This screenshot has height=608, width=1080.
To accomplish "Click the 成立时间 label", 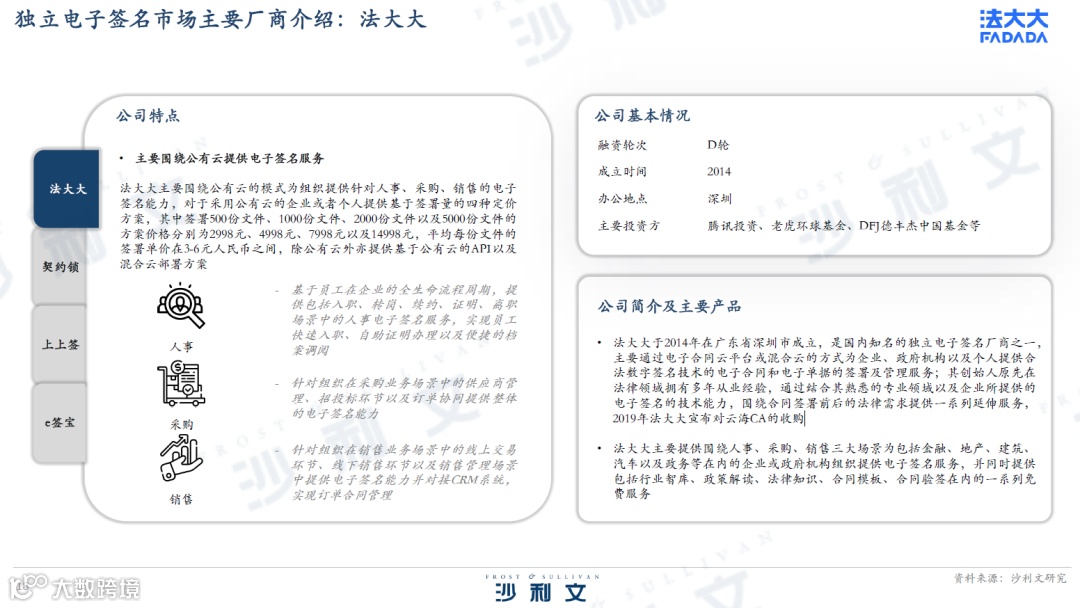I will 622,171.
